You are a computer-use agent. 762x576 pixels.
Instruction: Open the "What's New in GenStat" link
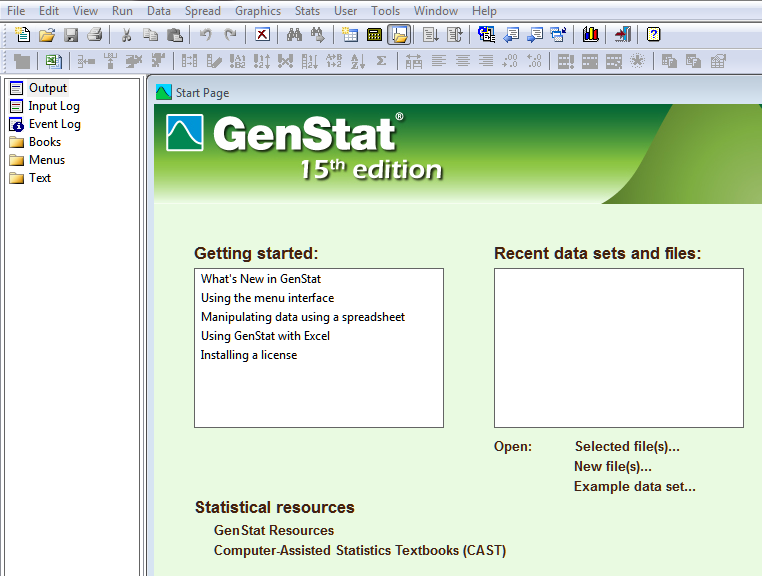pos(260,279)
